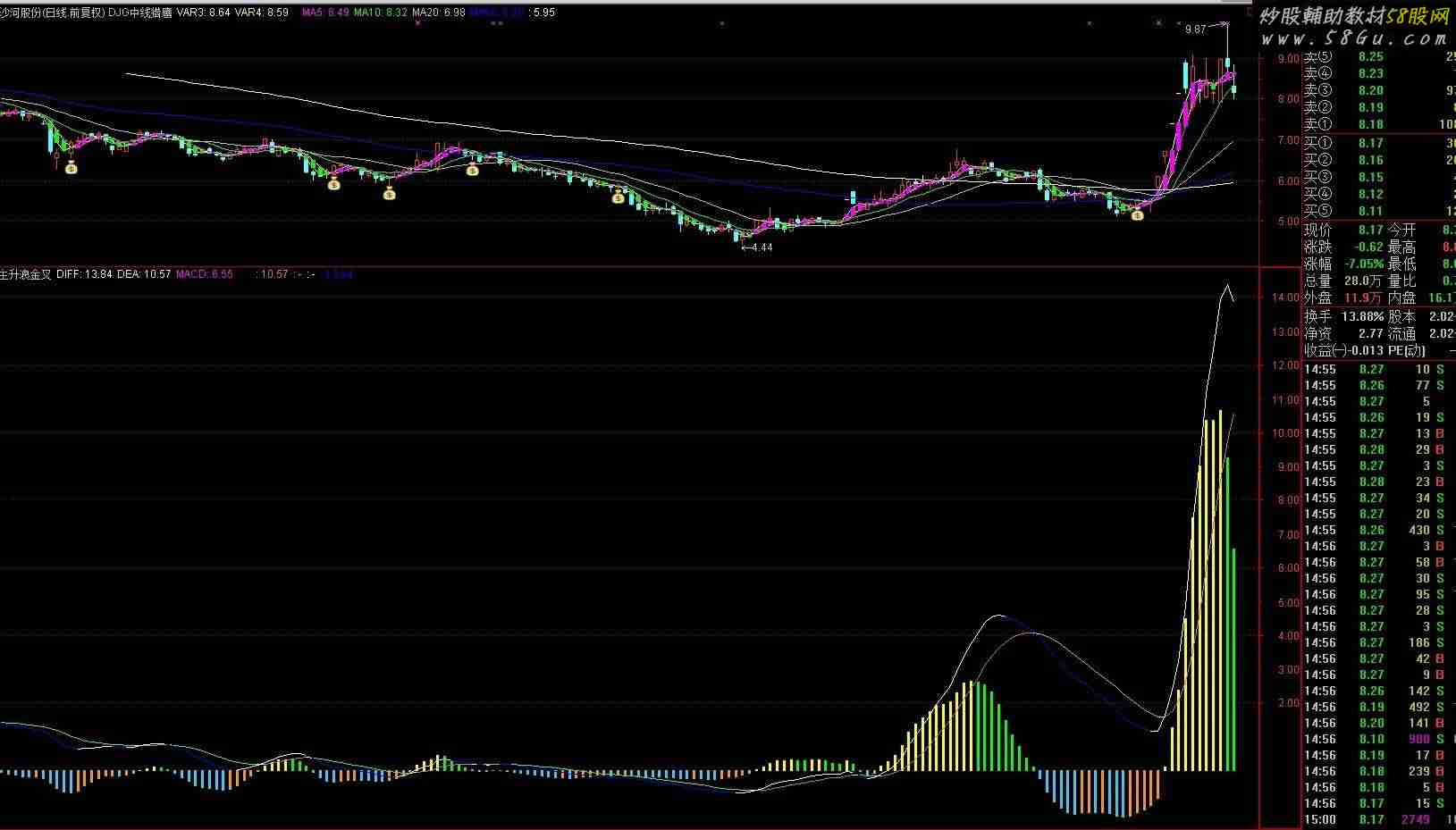This screenshot has height=830, width=1456.
Task: Click the 外盘 value 11.9万
Action: pos(1364,298)
